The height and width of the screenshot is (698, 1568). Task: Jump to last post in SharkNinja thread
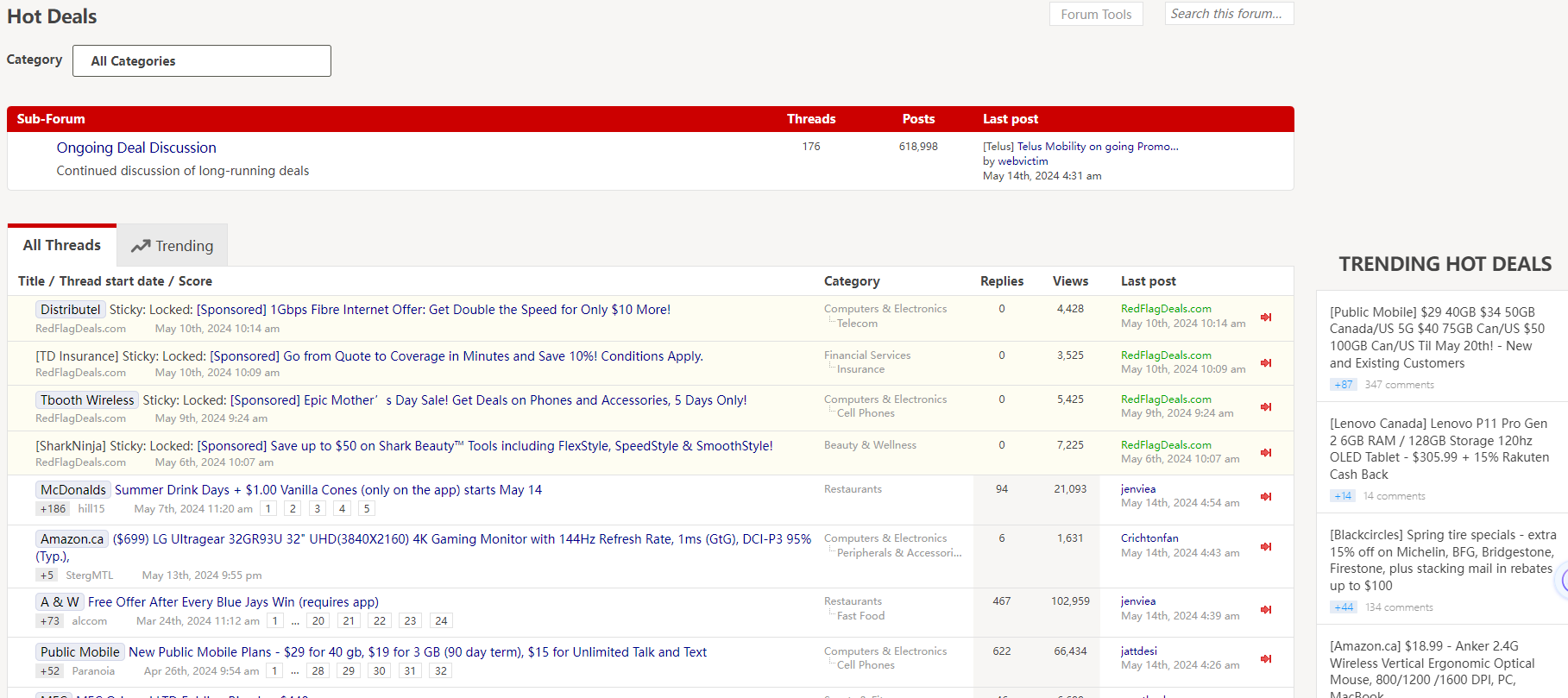tap(1266, 453)
